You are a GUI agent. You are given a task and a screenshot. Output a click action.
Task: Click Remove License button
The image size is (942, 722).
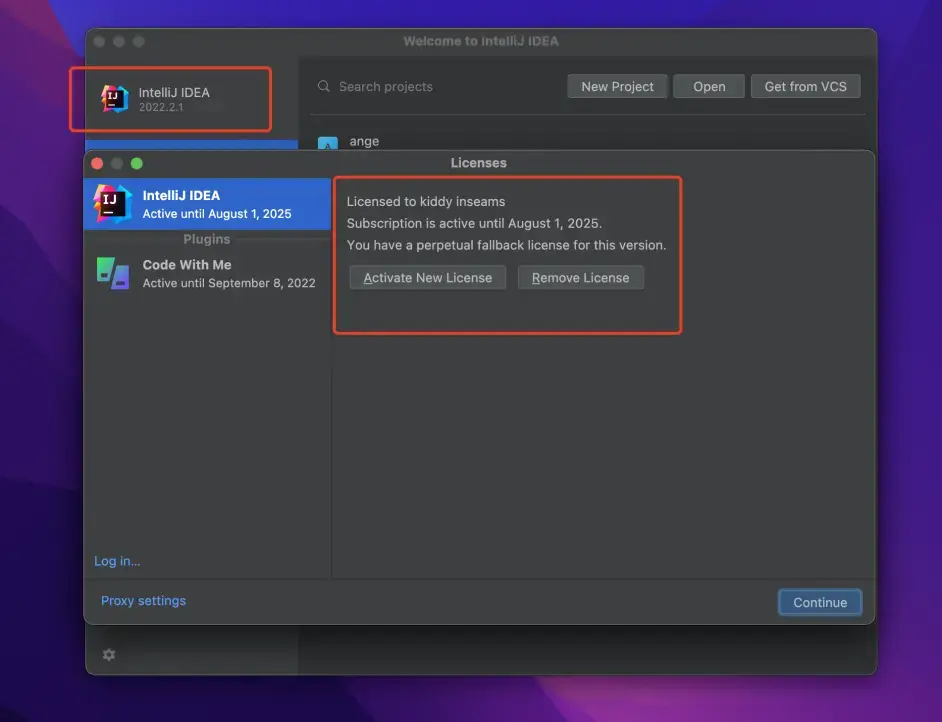coord(580,278)
